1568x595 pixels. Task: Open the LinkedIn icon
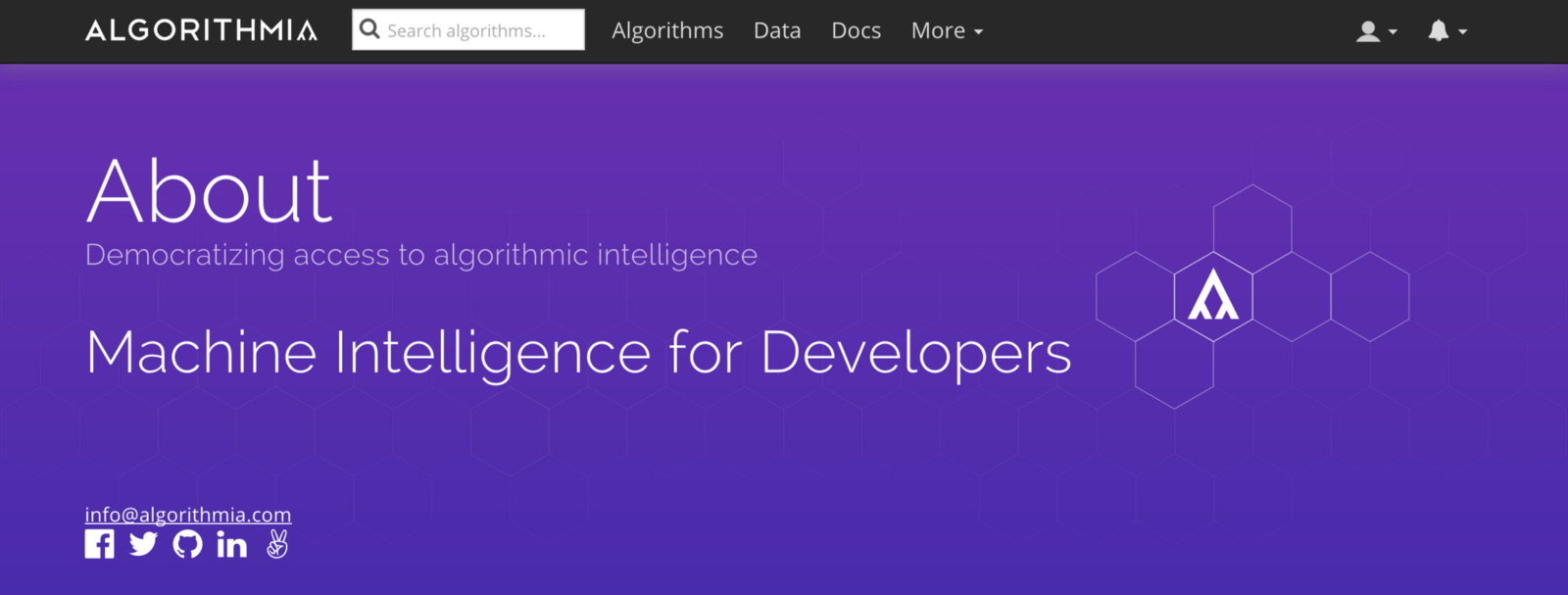(x=231, y=544)
